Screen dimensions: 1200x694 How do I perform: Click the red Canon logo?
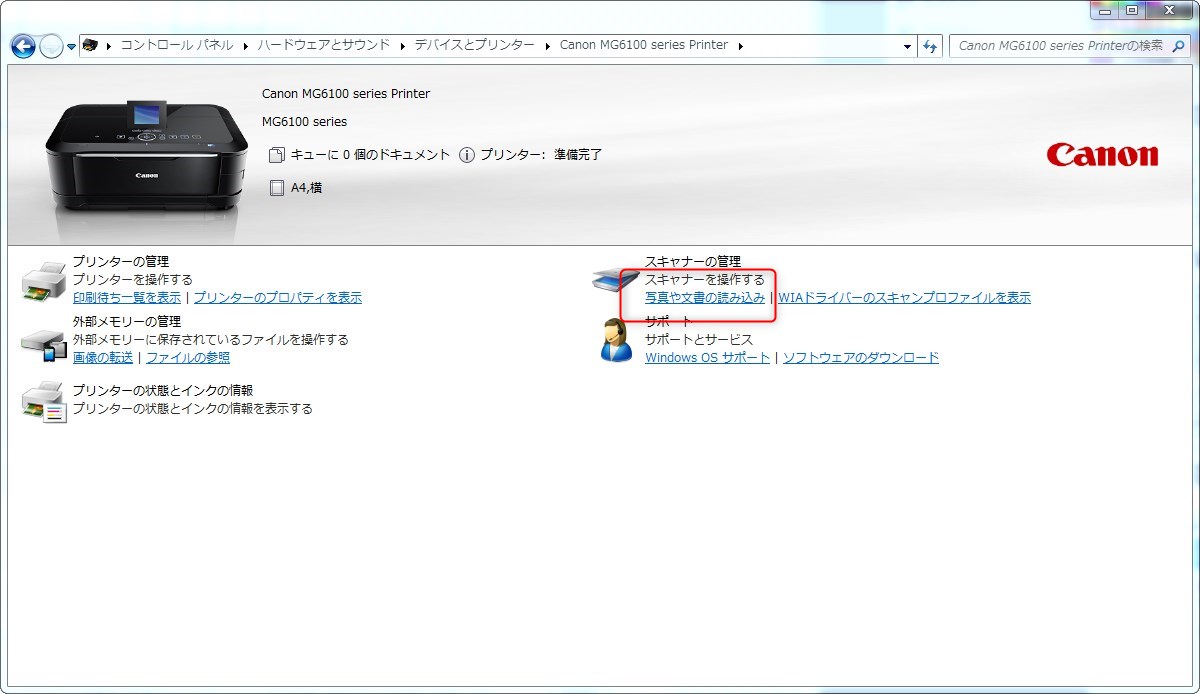point(1102,155)
